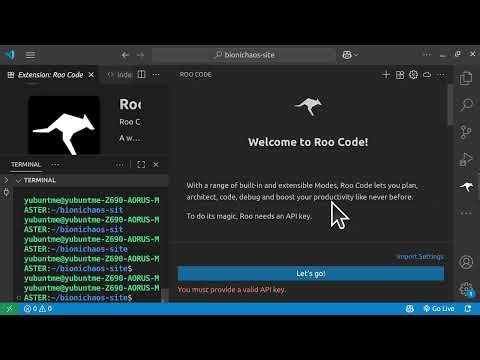Open hidden panel tabs ellipsis beside TERMINAL
This screenshot has width=480, height=360.
[x=55, y=165]
